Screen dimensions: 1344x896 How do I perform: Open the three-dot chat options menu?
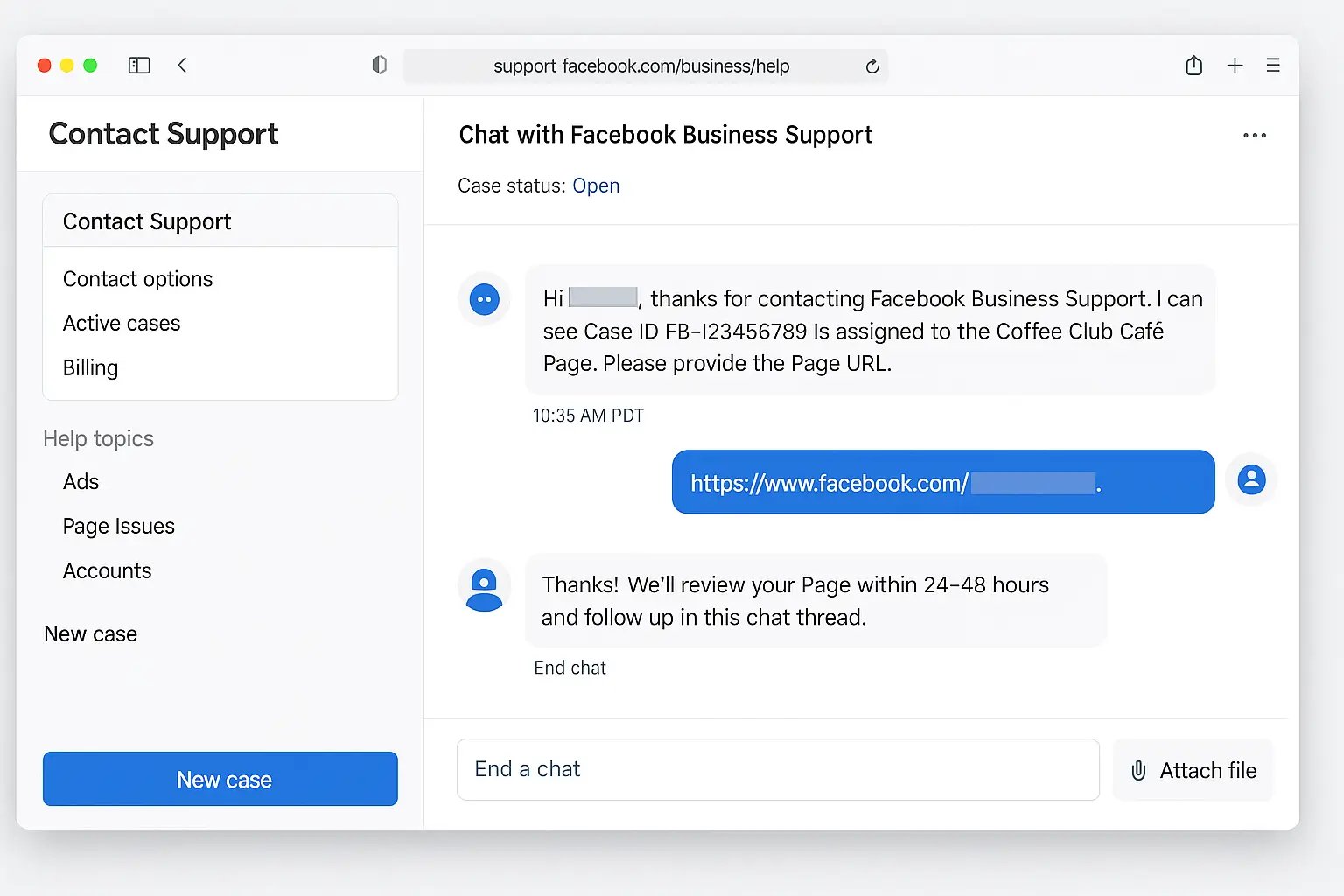click(1255, 136)
